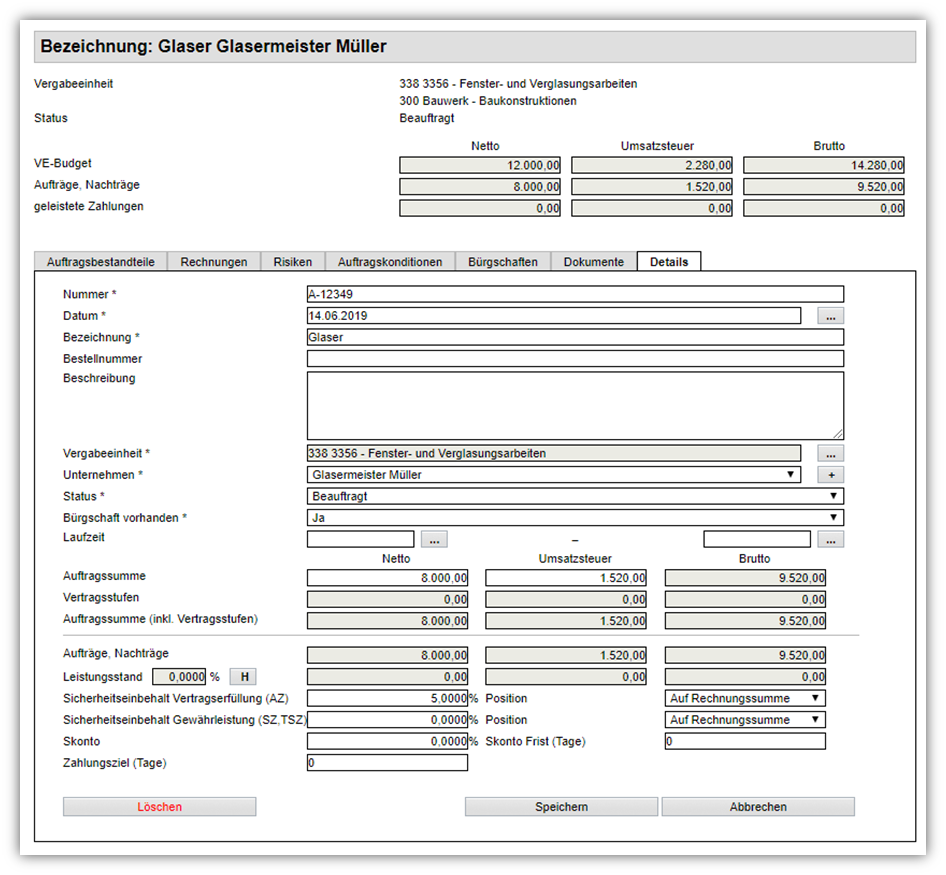
Task: Click the VE-Budget Umsatzsteuer value 2.280,00
Action: (652, 165)
